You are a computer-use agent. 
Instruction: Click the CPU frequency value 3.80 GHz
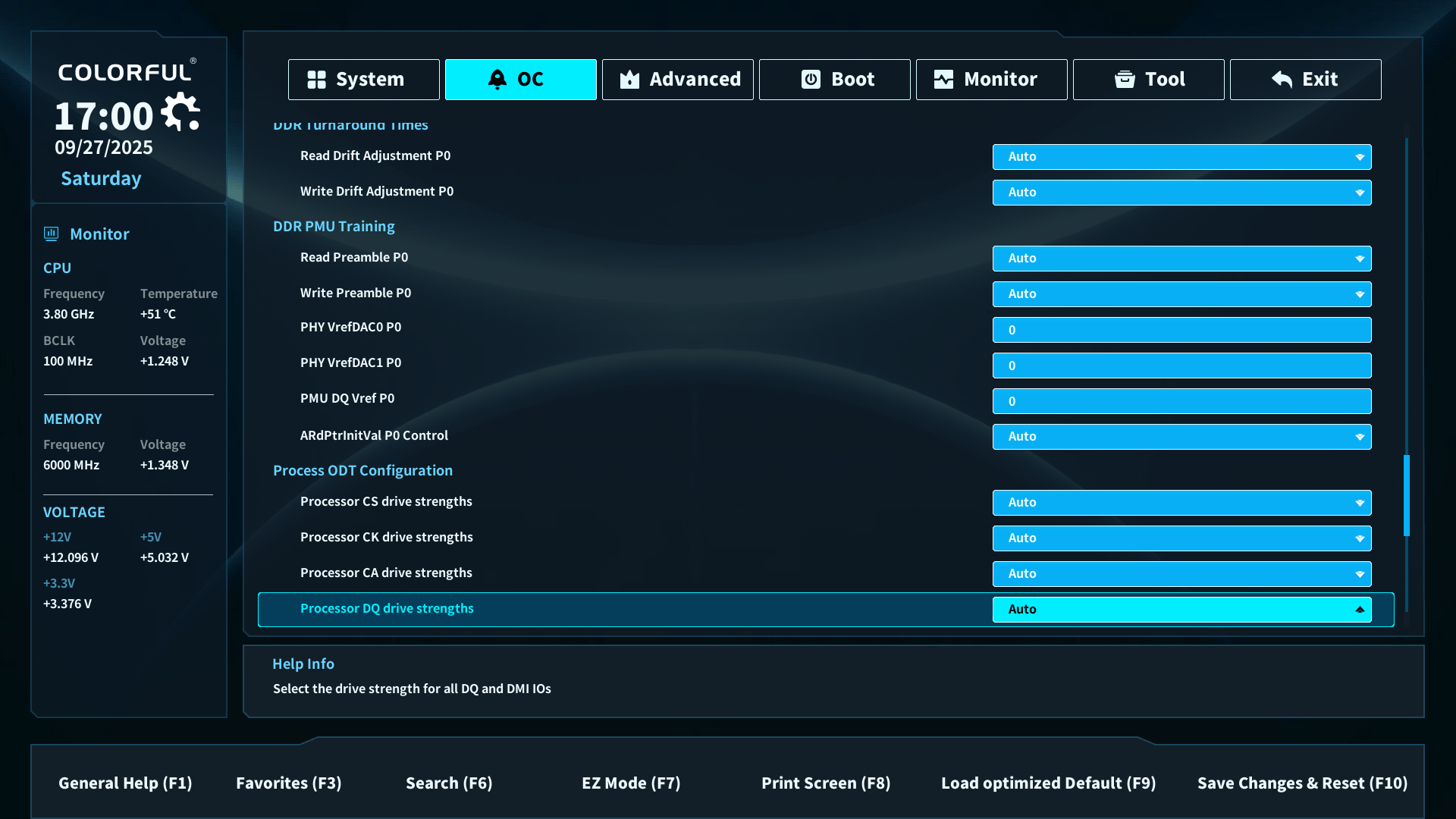pos(69,314)
